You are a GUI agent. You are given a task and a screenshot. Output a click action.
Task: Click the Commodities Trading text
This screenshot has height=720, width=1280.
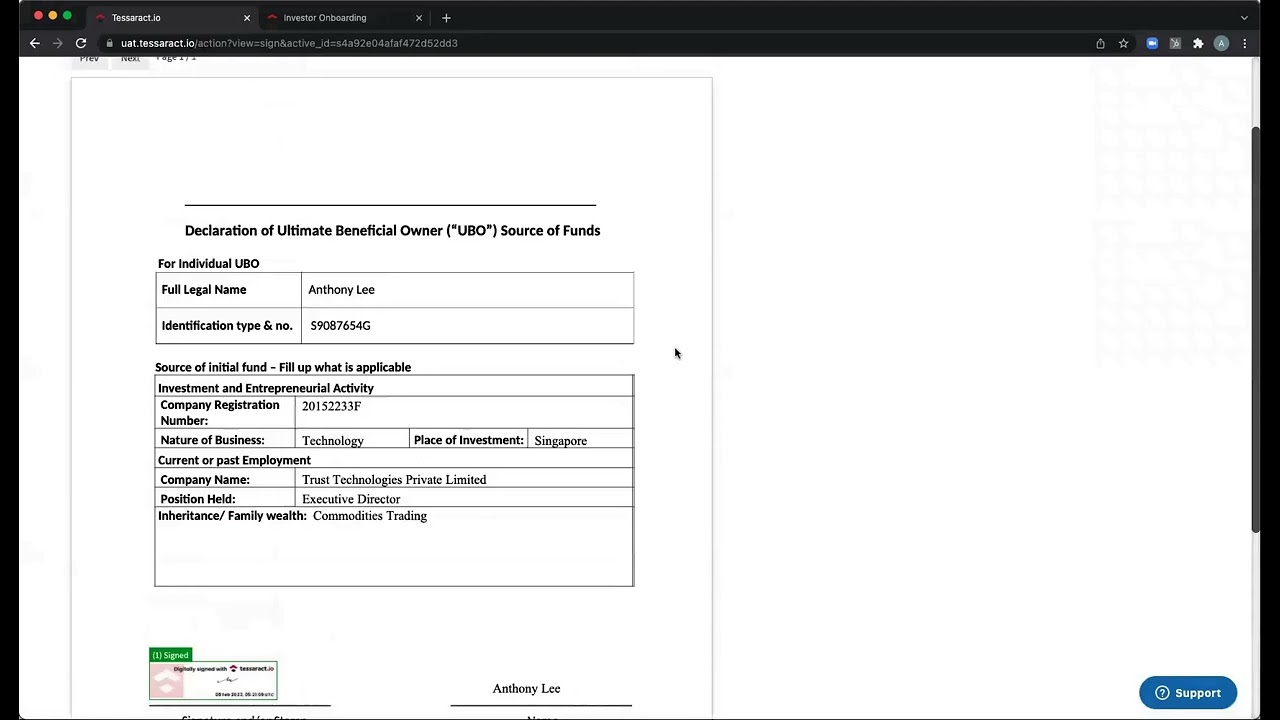click(x=370, y=516)
